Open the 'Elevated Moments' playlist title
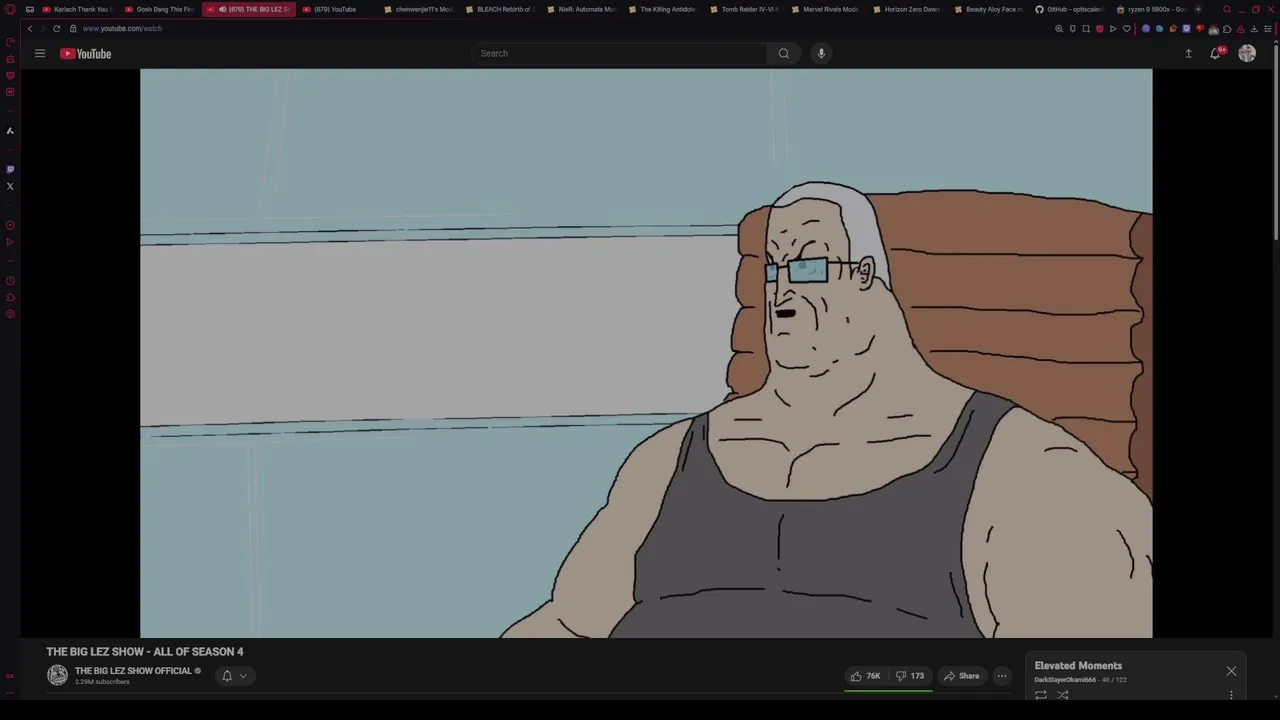 click(x=1078, y=665)
